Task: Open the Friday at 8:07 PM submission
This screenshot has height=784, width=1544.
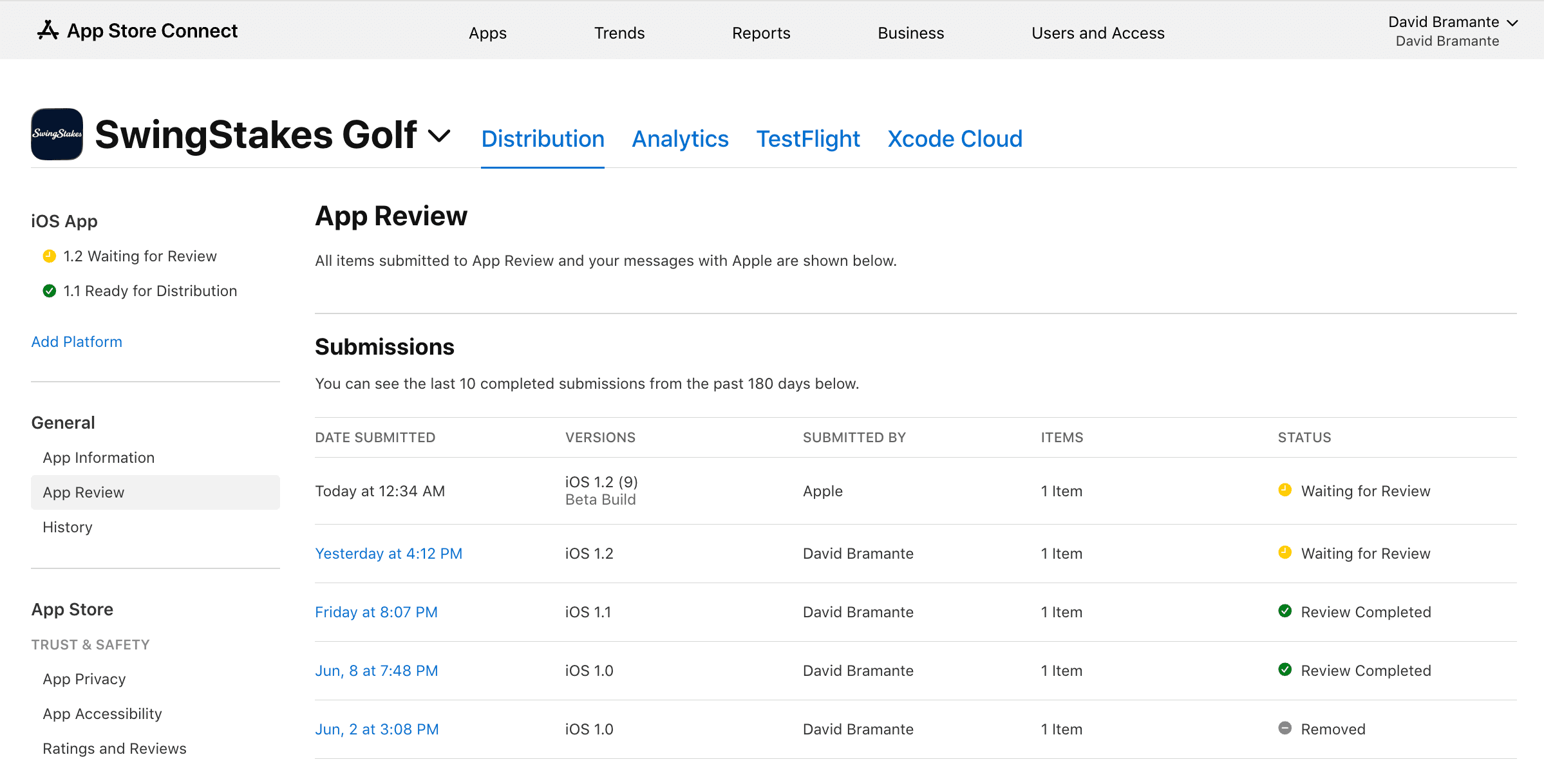Action: [376, 612]
